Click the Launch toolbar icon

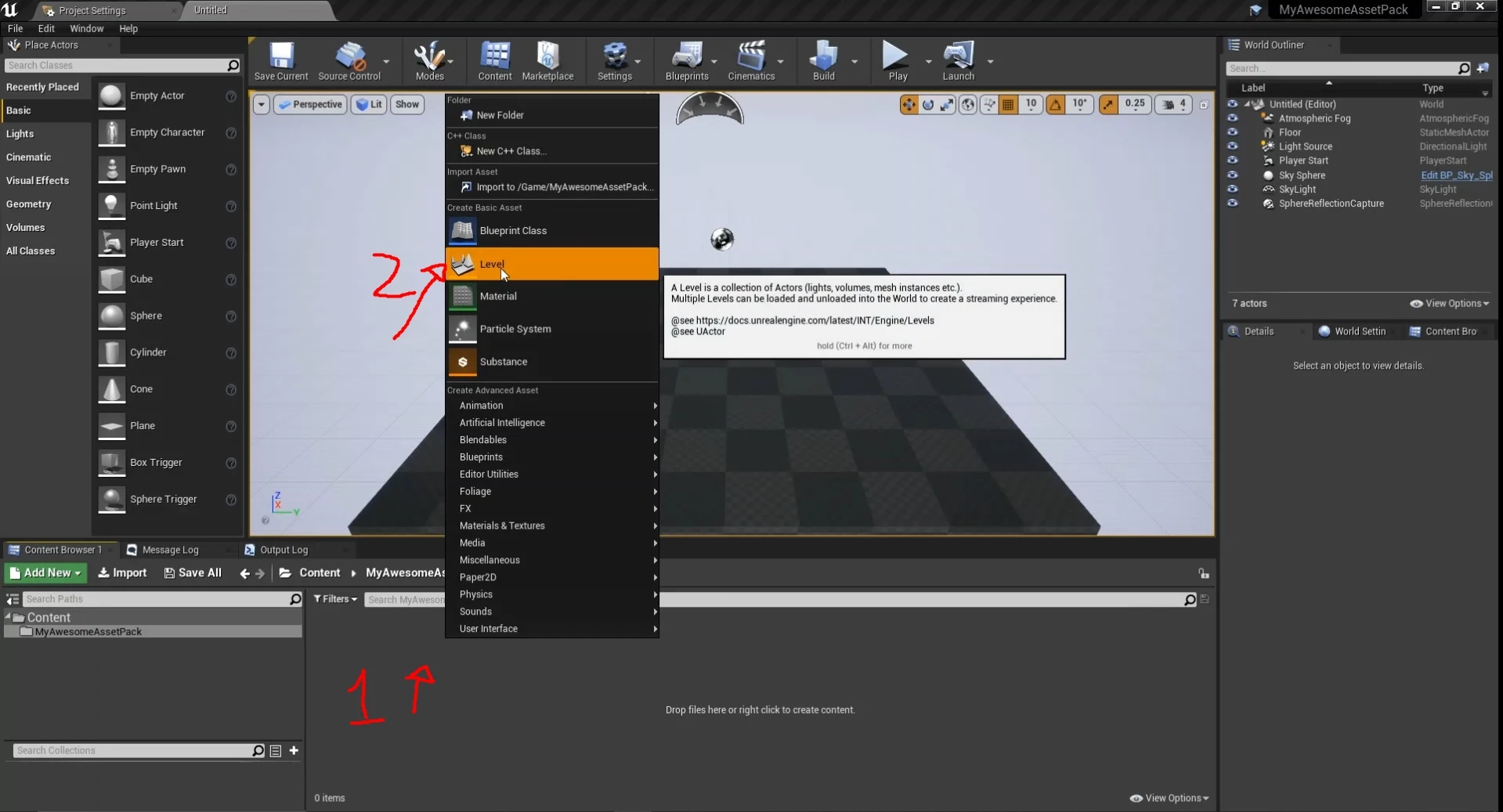click(959, 62)
